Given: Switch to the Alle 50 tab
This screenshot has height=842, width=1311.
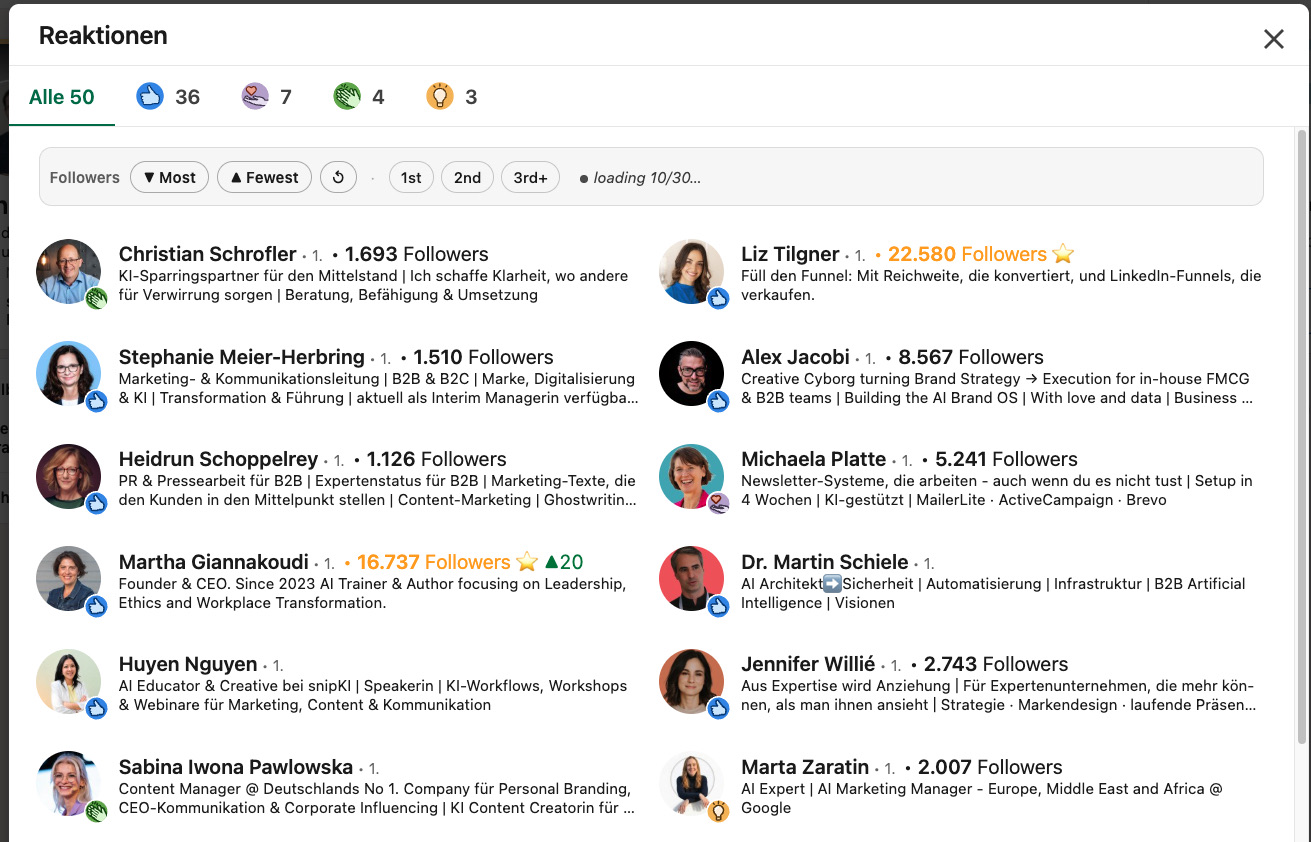Looking at the screenshot, I should (x=62, y=97).
